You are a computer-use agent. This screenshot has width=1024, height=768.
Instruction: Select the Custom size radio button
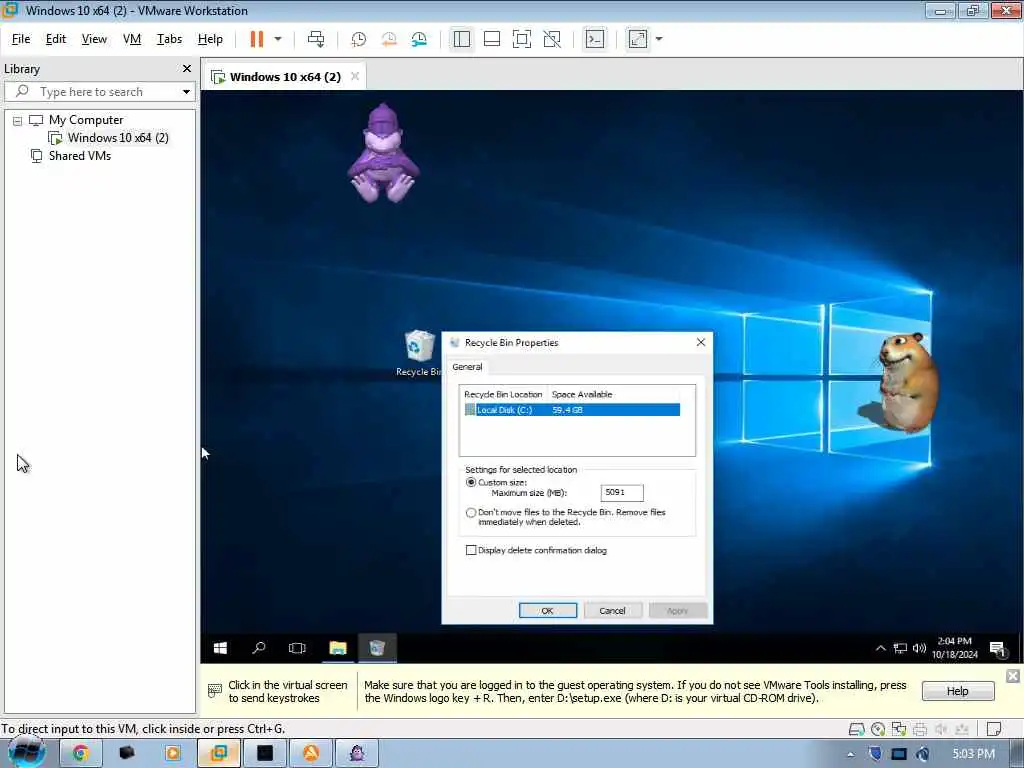tap(471, 483)
